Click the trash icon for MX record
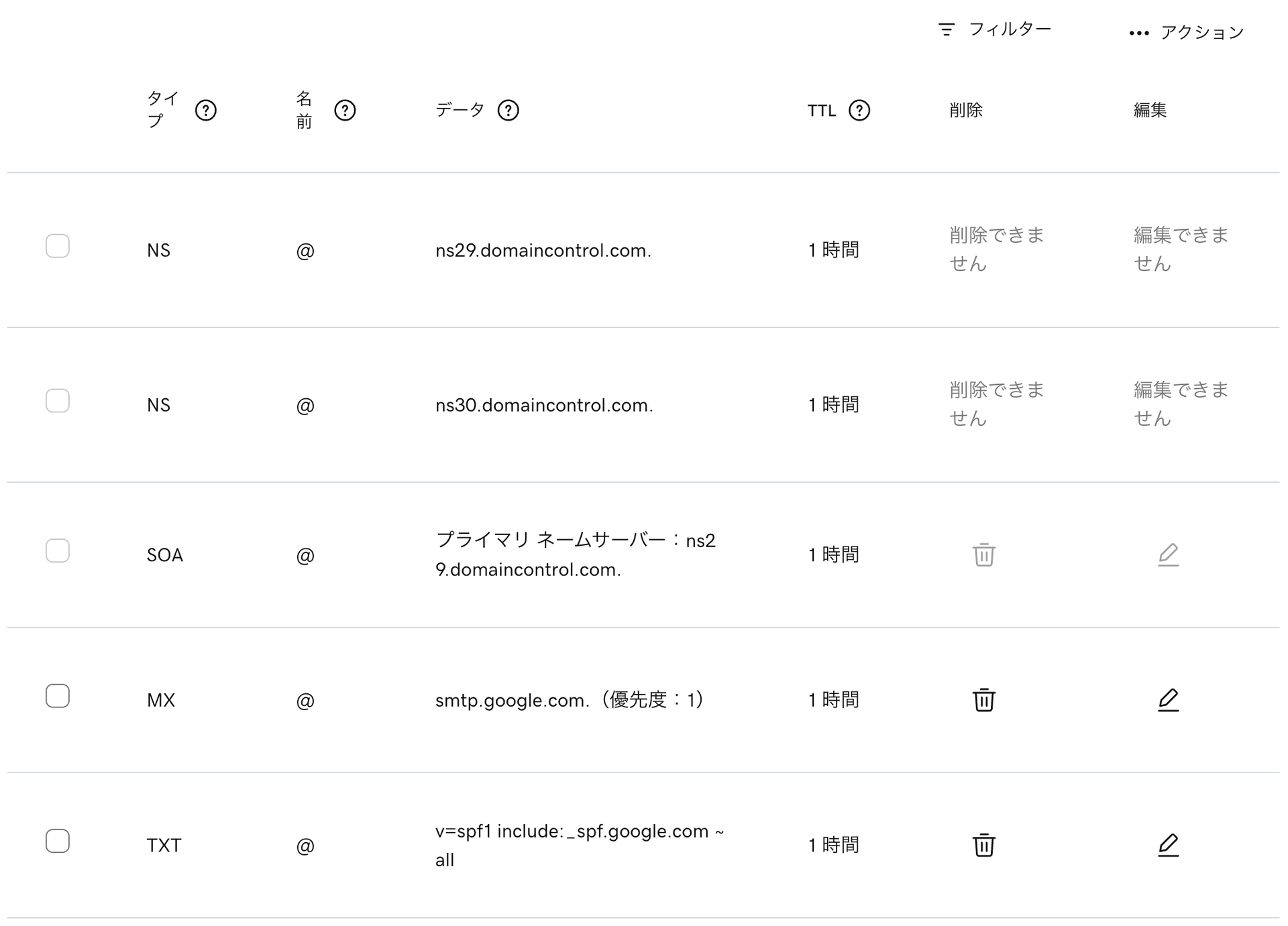 click(x=983, y=699)
